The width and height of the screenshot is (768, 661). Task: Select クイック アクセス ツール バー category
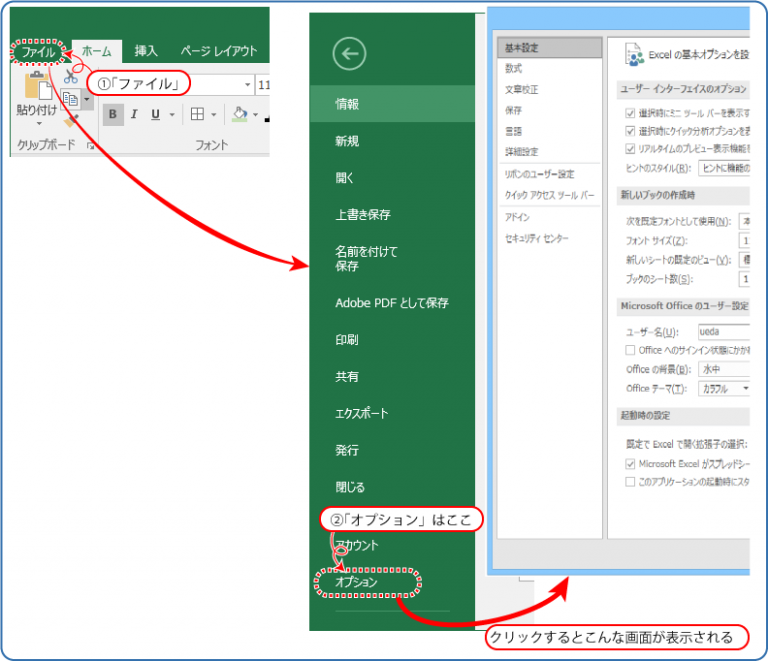[x=550, y=195]
